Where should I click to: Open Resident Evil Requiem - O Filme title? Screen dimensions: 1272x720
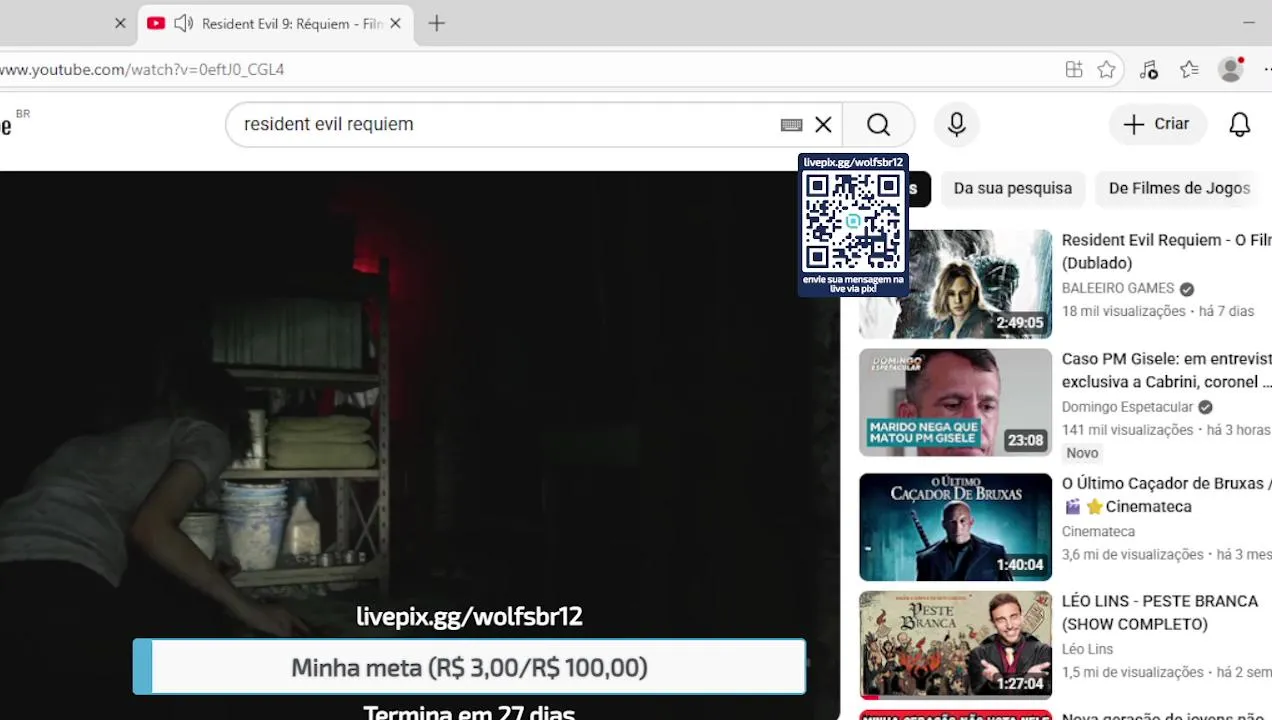1166,251
